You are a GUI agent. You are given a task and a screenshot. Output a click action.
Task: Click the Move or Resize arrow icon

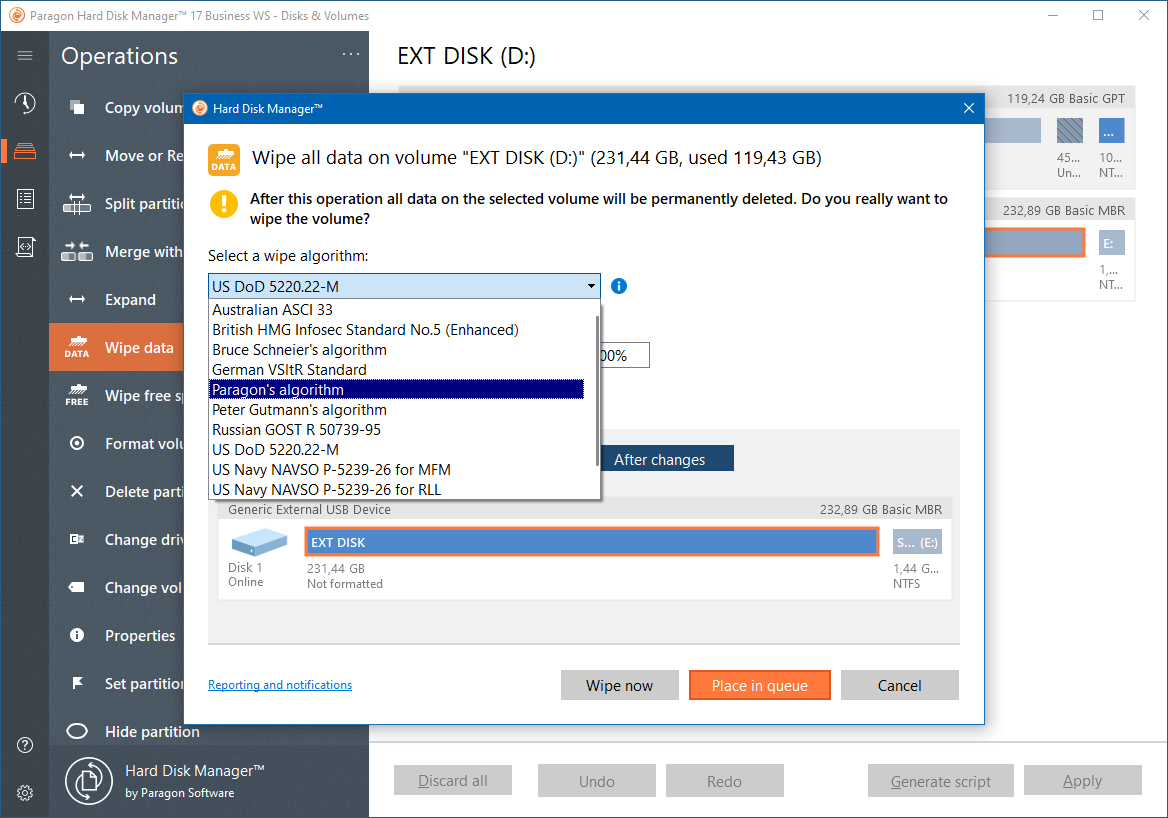pos(77,156)
